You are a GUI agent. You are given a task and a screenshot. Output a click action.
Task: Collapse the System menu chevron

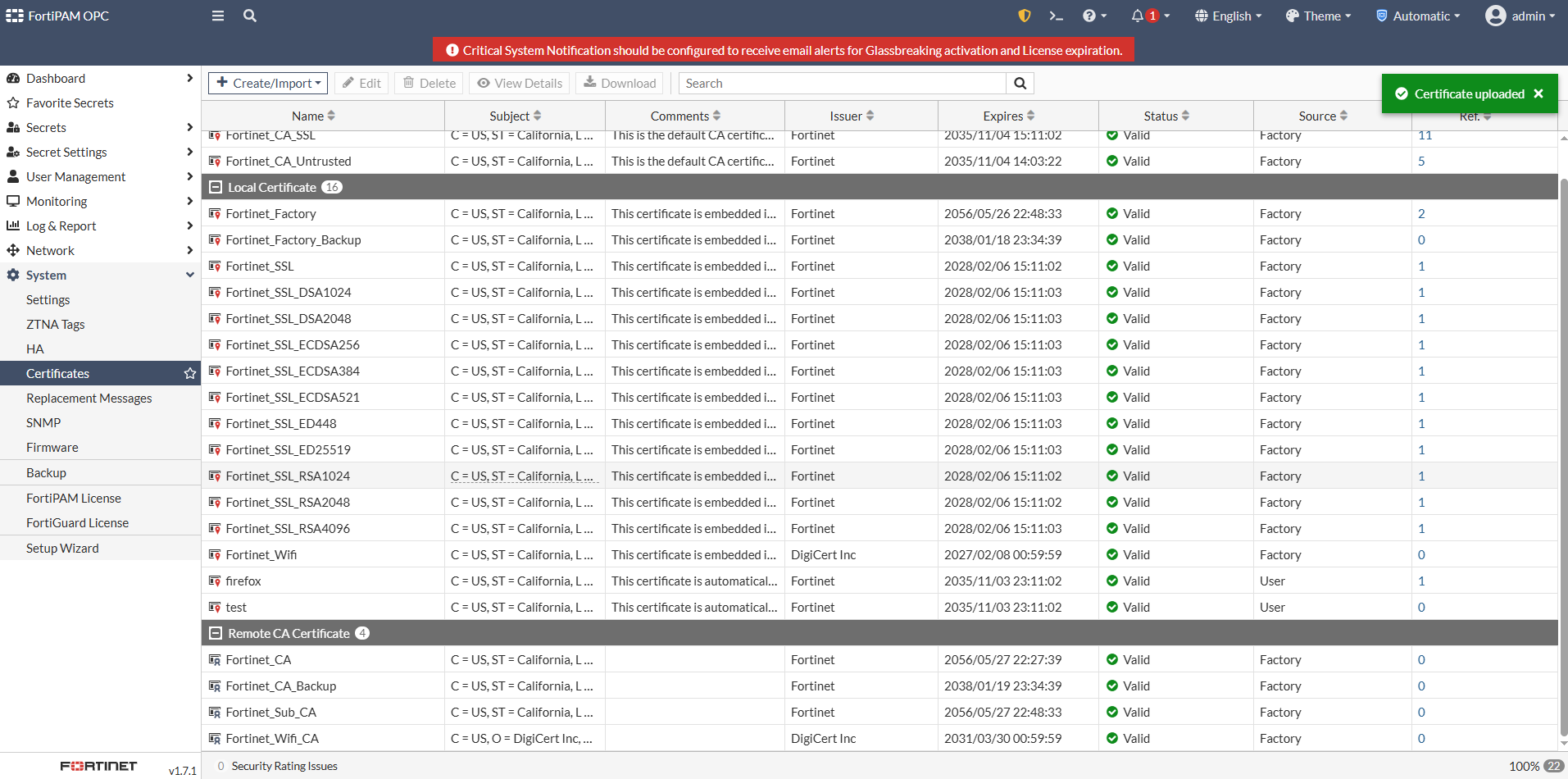(x=189, y=275)
